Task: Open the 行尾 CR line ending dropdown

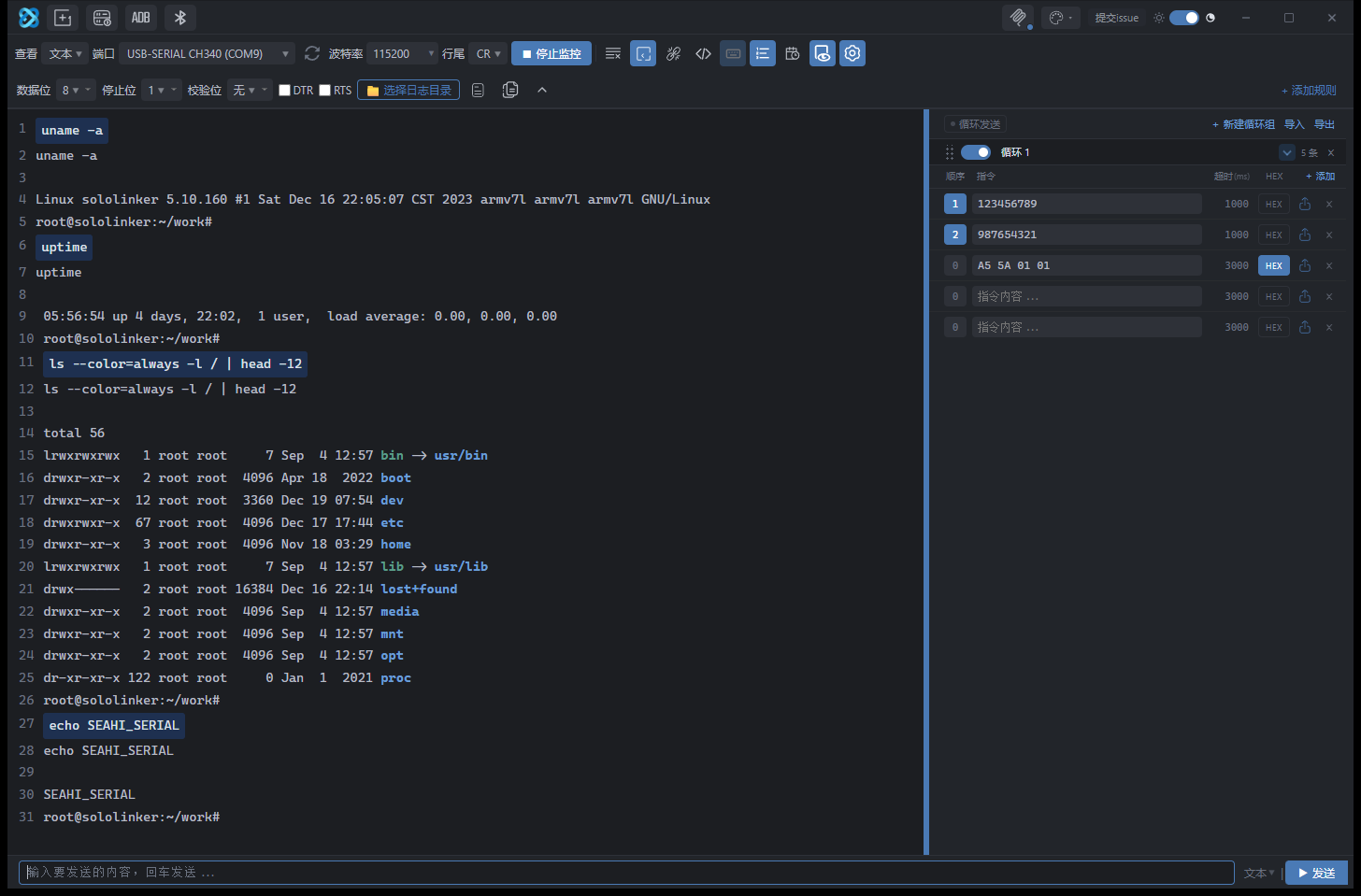Action: pyautogui.click(x=488, y=53)
